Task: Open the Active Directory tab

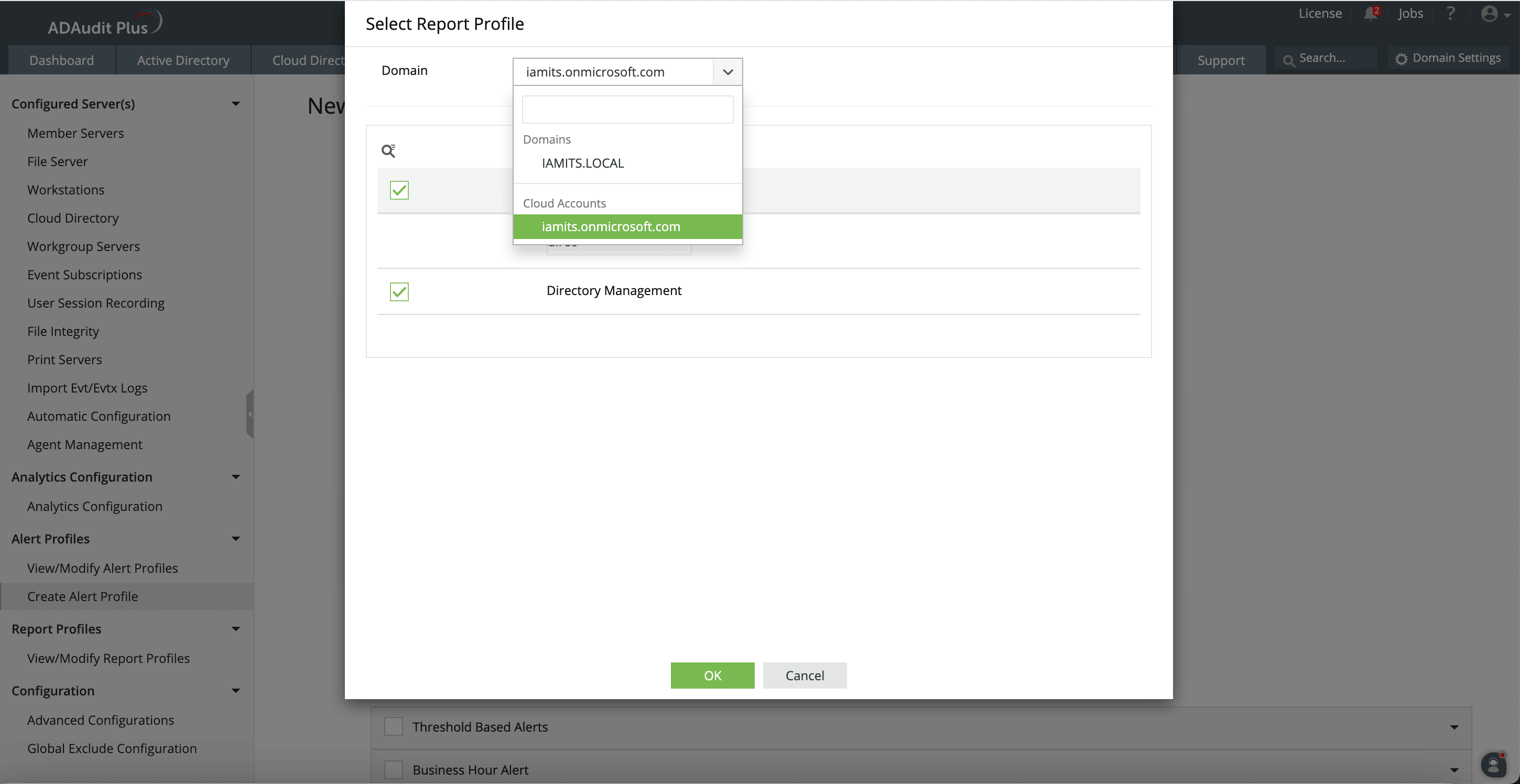Action: tap(183, 60)
